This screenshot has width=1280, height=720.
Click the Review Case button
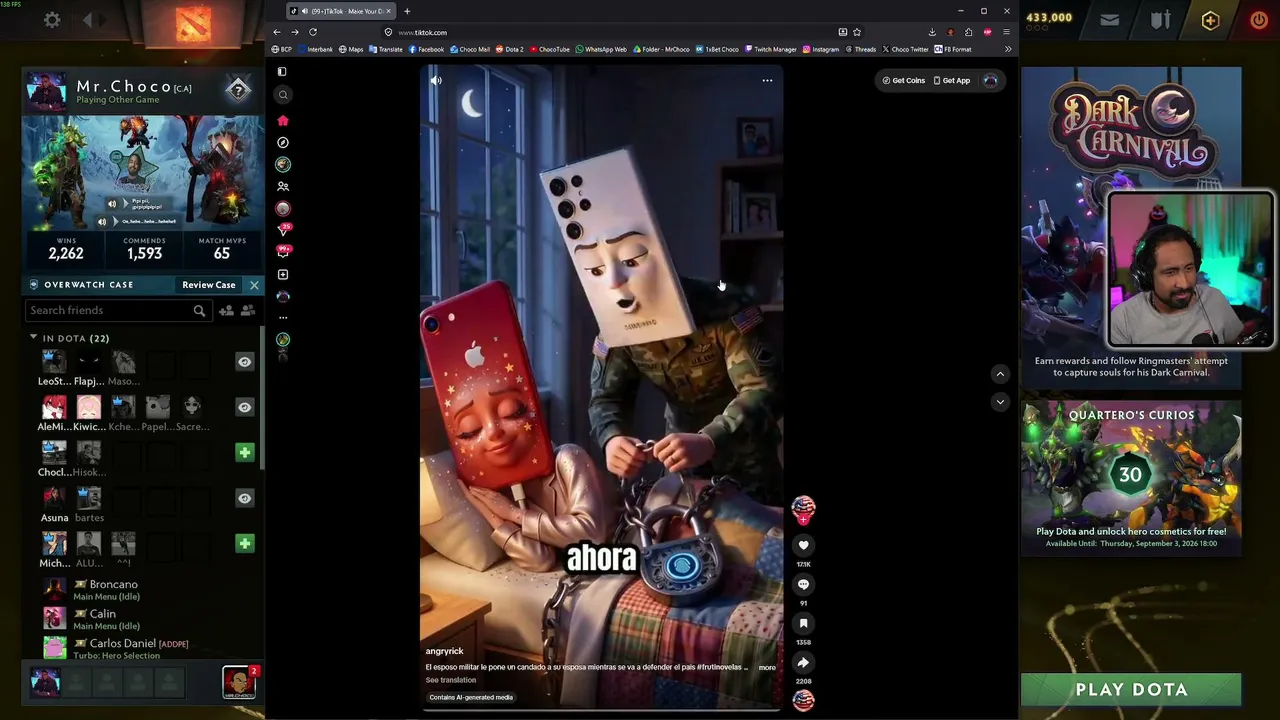tap(208, 285)
